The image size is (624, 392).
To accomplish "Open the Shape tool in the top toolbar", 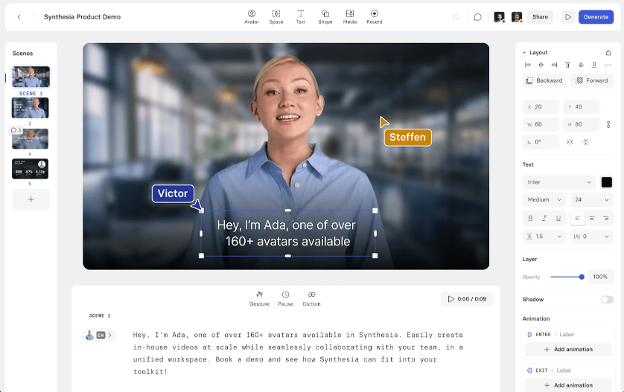I will [x=325, y=17].
